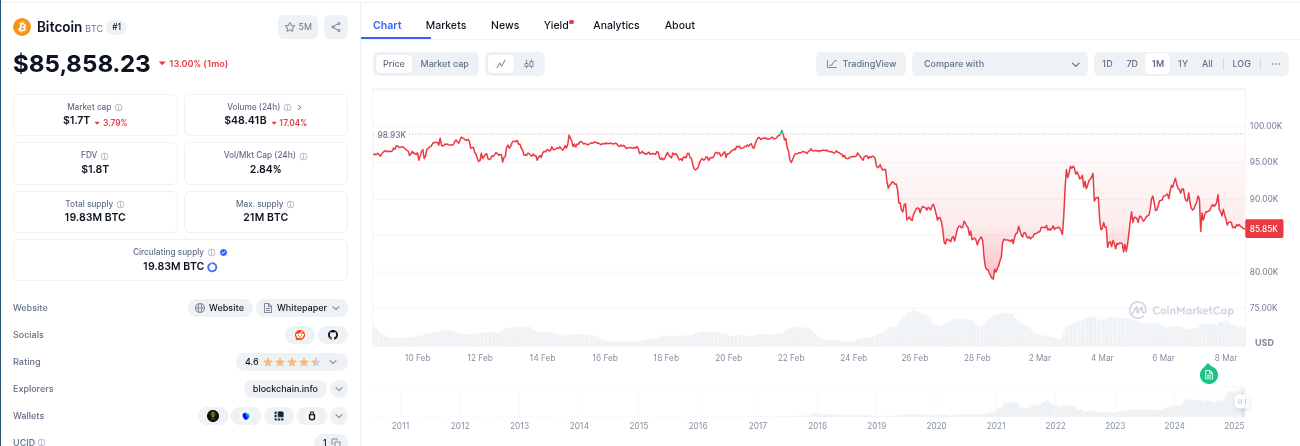The image size is (1300, 446).
Task: Open the Chart tab
Action: [387, 25]
